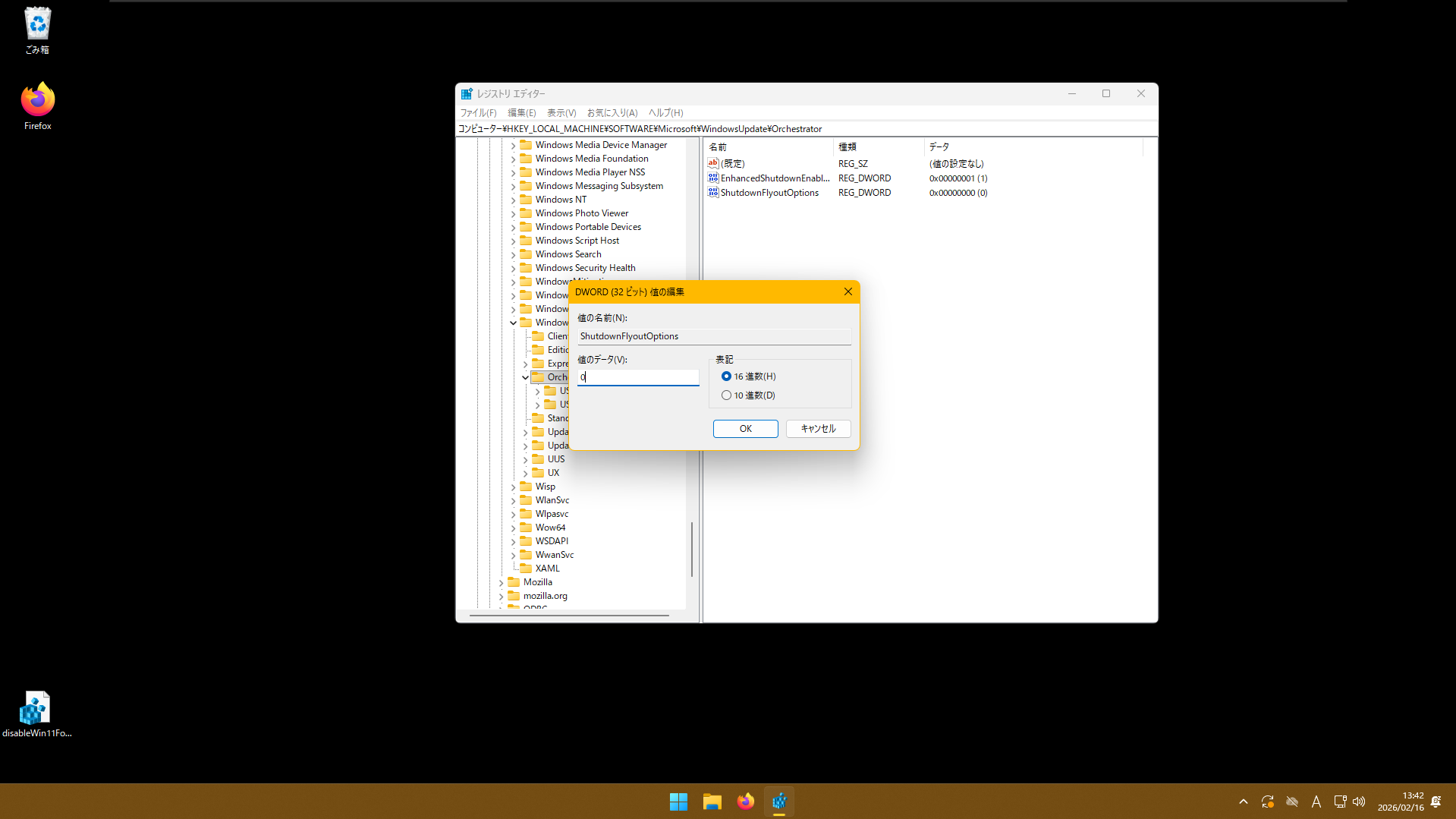Select the EnhancedShutdownEnabled value icon
Image resolution: width=1456 pixels, height=819 pixels.
[x=713, y=178]
